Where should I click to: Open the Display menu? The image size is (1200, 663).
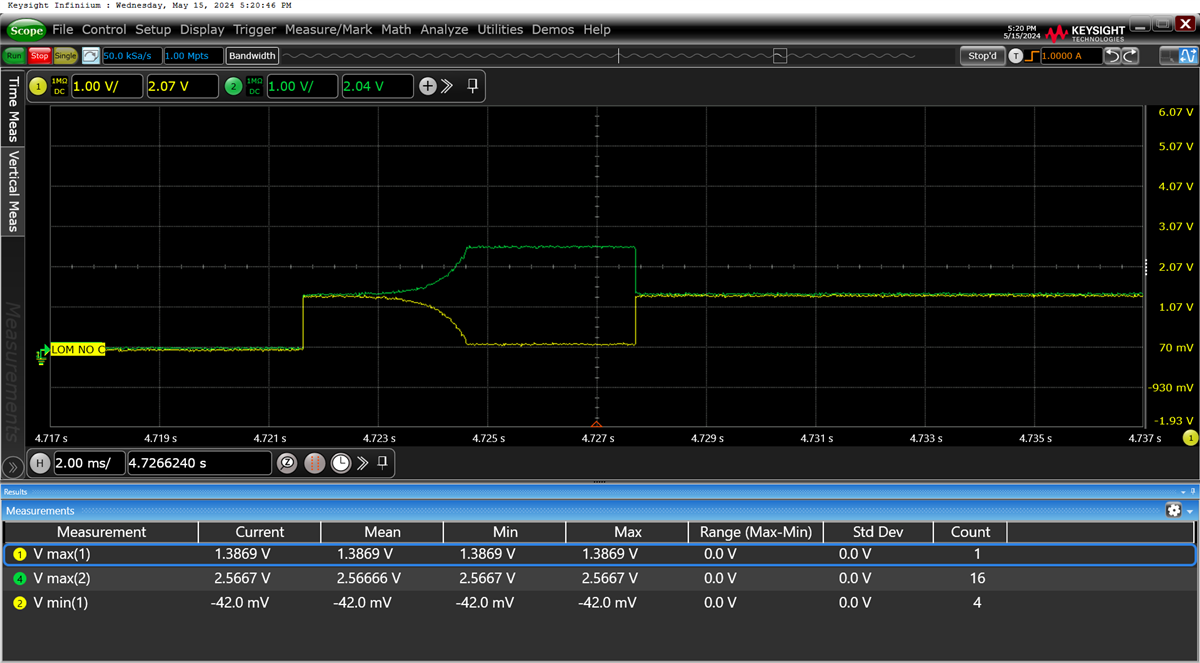(202, 30)
